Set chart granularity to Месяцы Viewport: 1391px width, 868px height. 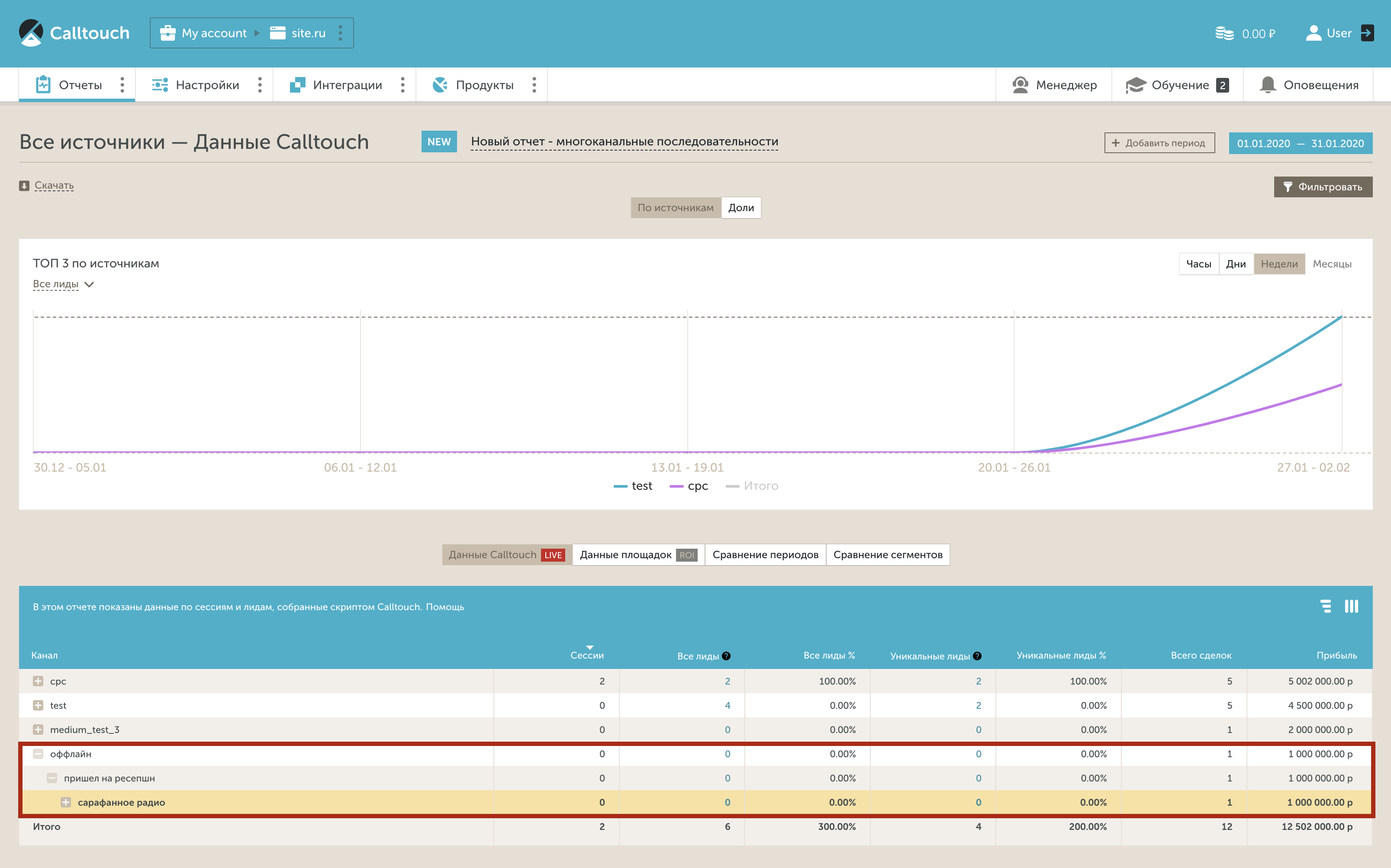(1332, 264)
